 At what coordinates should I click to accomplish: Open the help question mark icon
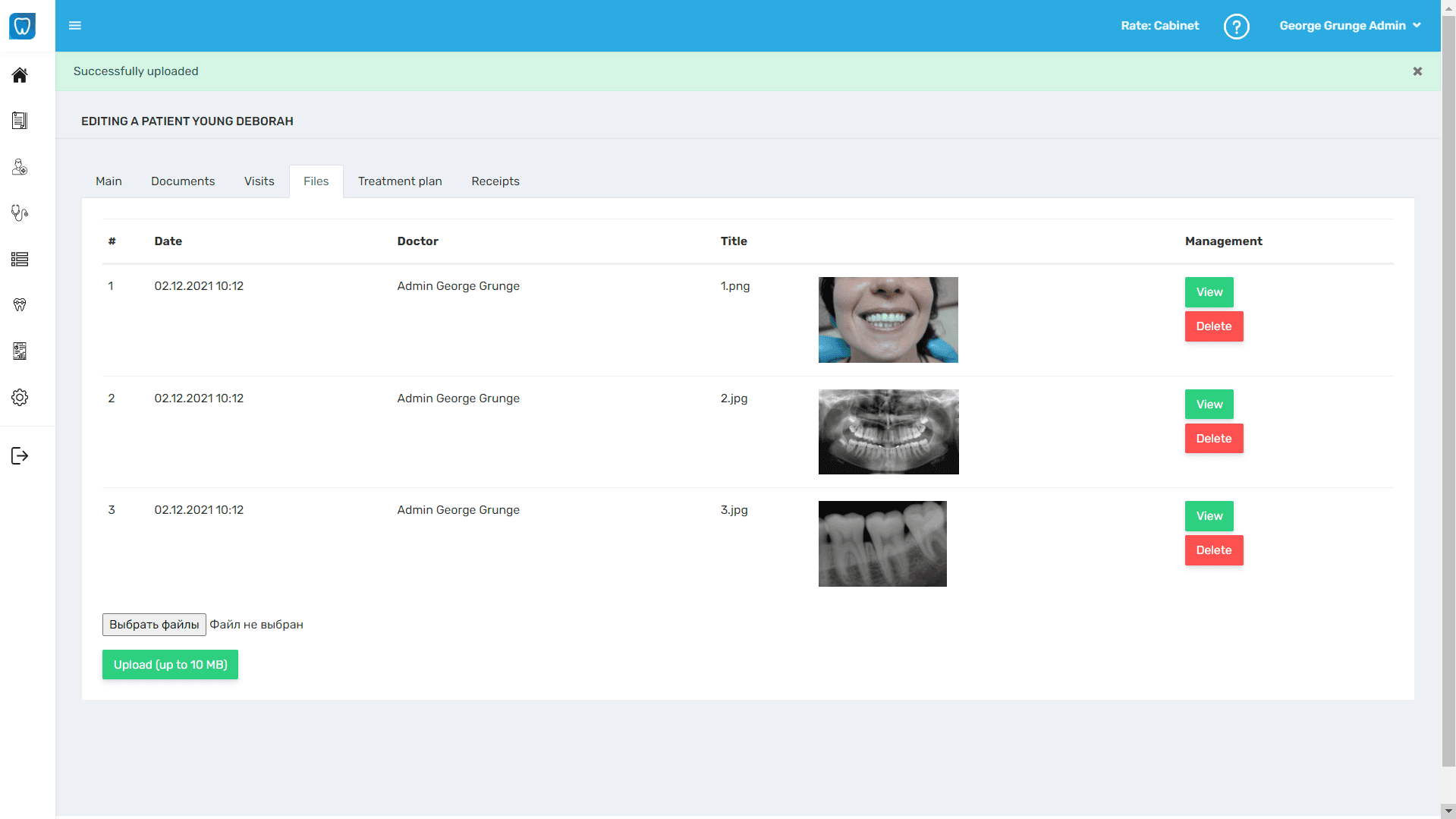click(x=1236, y=26)
